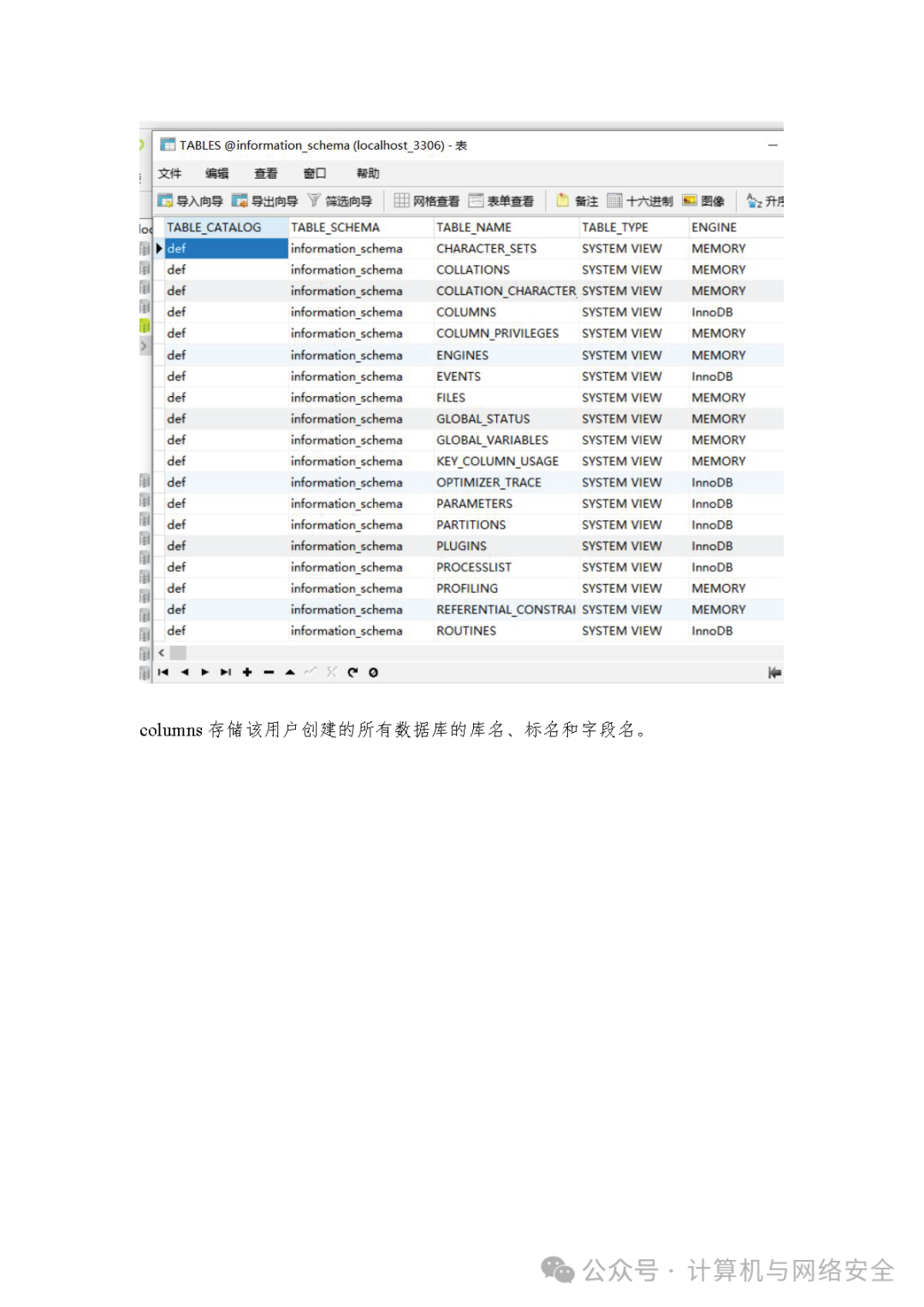
Task: Select the PROCESSLIST cell
Action: [506, 567]
